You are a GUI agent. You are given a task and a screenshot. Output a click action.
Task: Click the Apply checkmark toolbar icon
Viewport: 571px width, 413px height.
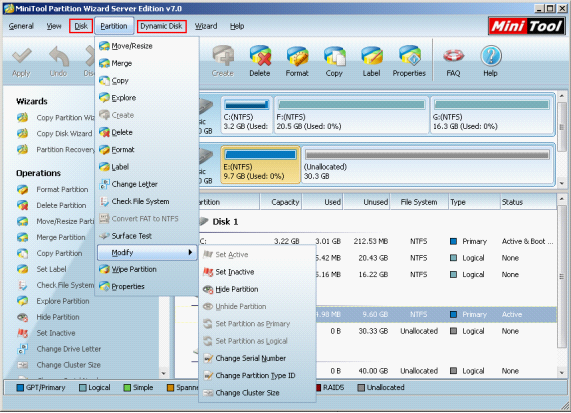pyautogui.click(x=21, y=56)
